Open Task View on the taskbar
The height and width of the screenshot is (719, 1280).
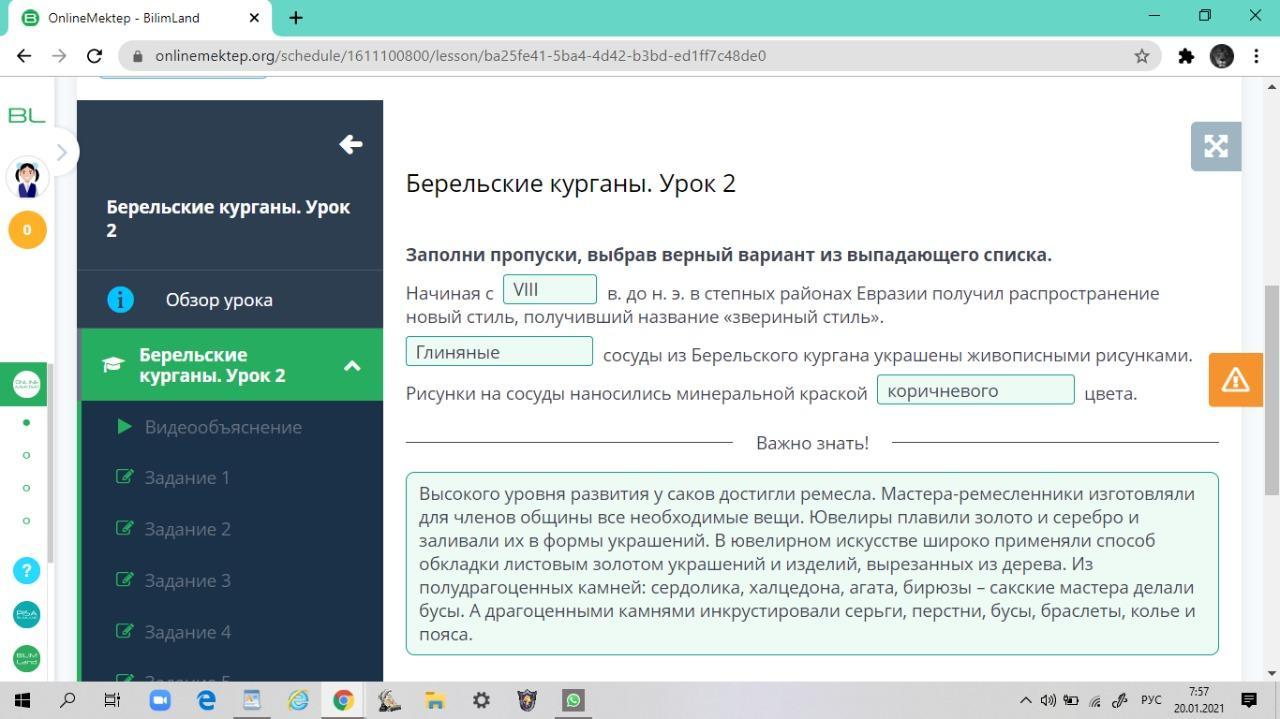click(x=112, y=700)
